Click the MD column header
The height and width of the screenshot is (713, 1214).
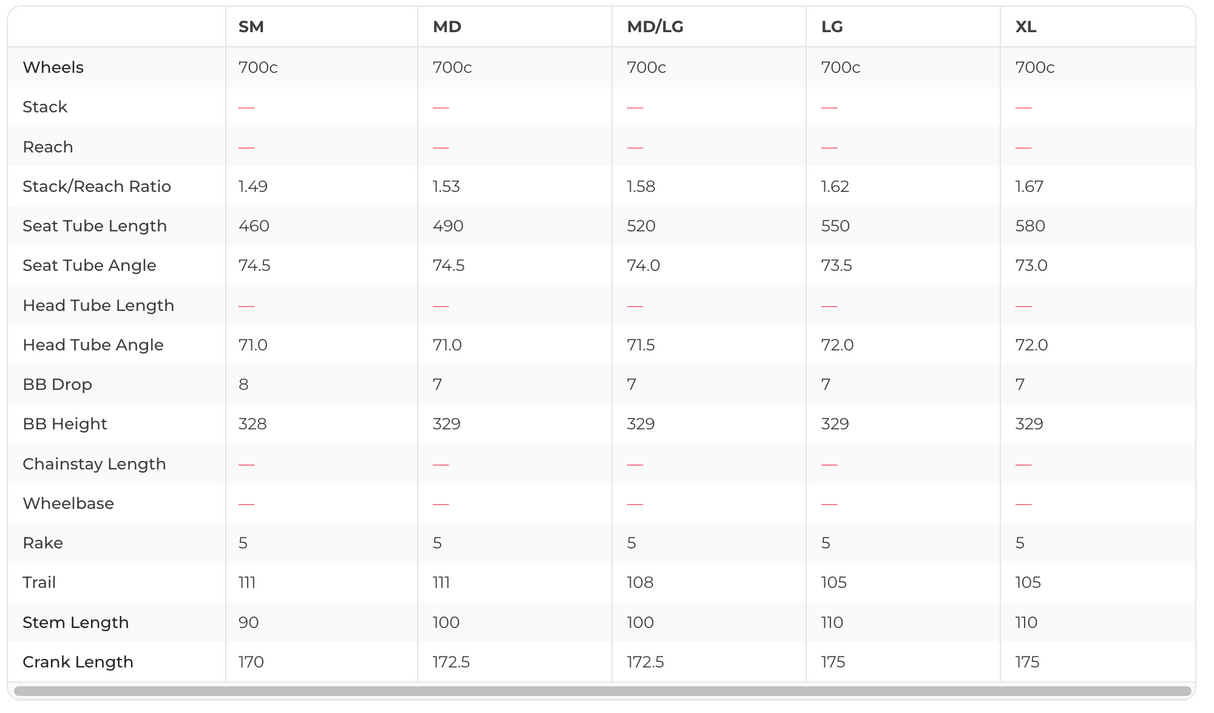[x=447, y=27]
